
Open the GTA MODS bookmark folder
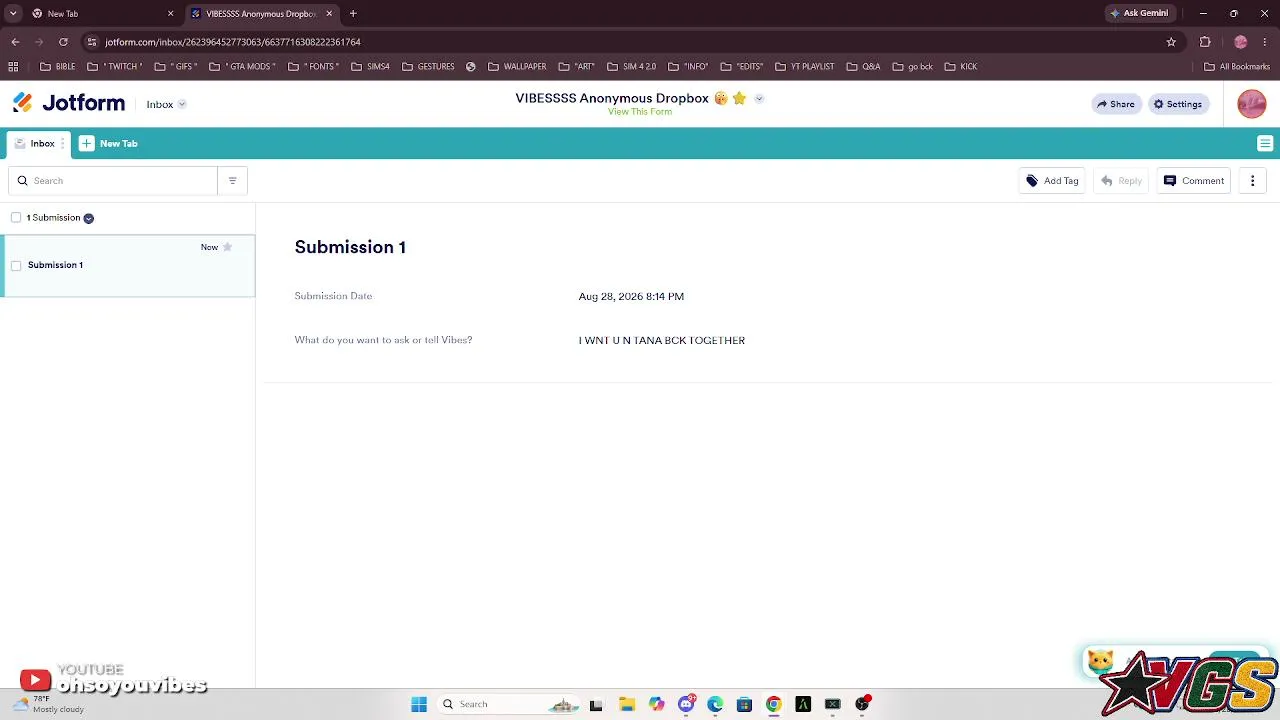point(241,67)
